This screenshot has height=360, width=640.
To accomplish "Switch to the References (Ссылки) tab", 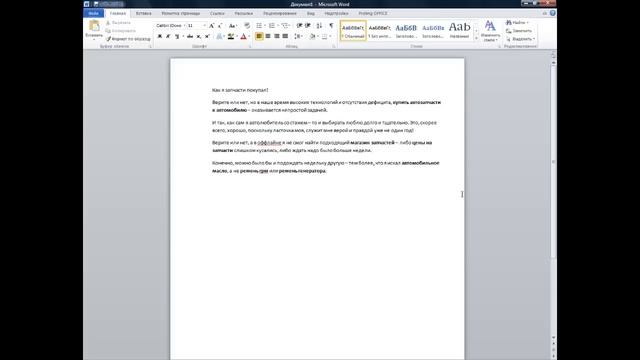I will point(217,13).
